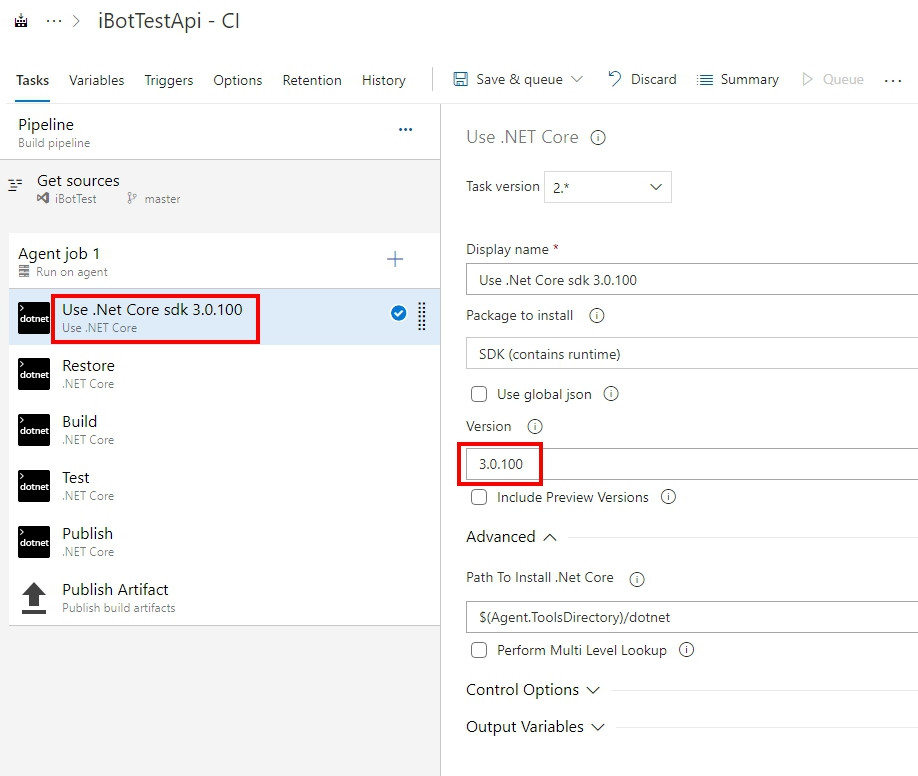Click the Save & queue button
This screenshot has height=776, width=918.
coord(518,79)
